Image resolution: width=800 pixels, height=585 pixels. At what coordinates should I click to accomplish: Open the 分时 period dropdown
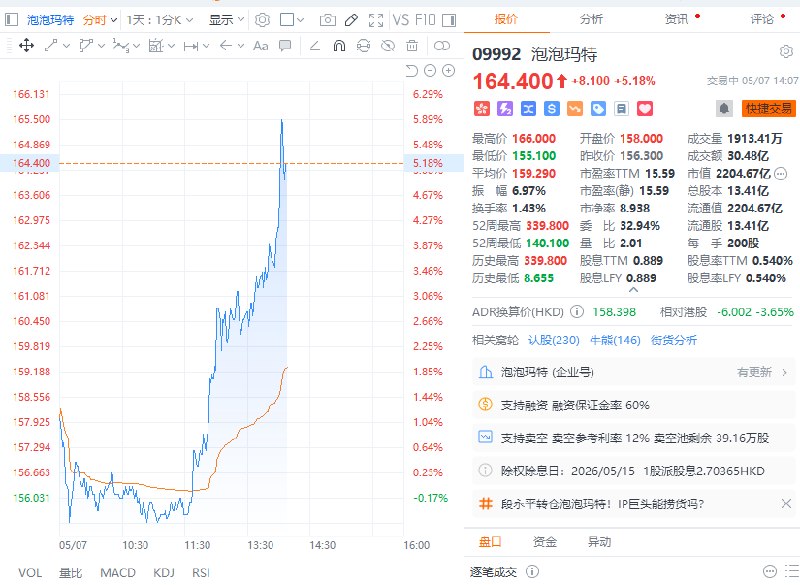(100, 20)
